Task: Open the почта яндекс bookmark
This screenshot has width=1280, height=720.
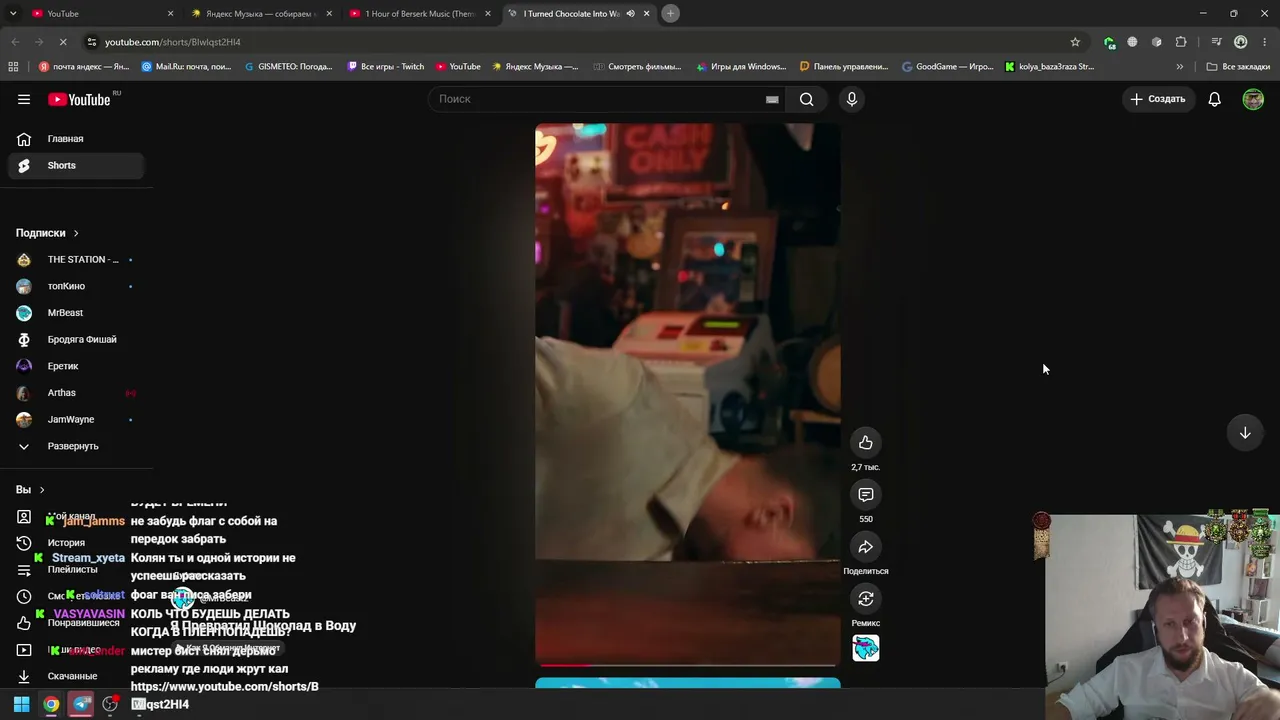Action: pyautogui.click(x=84, y=67)
